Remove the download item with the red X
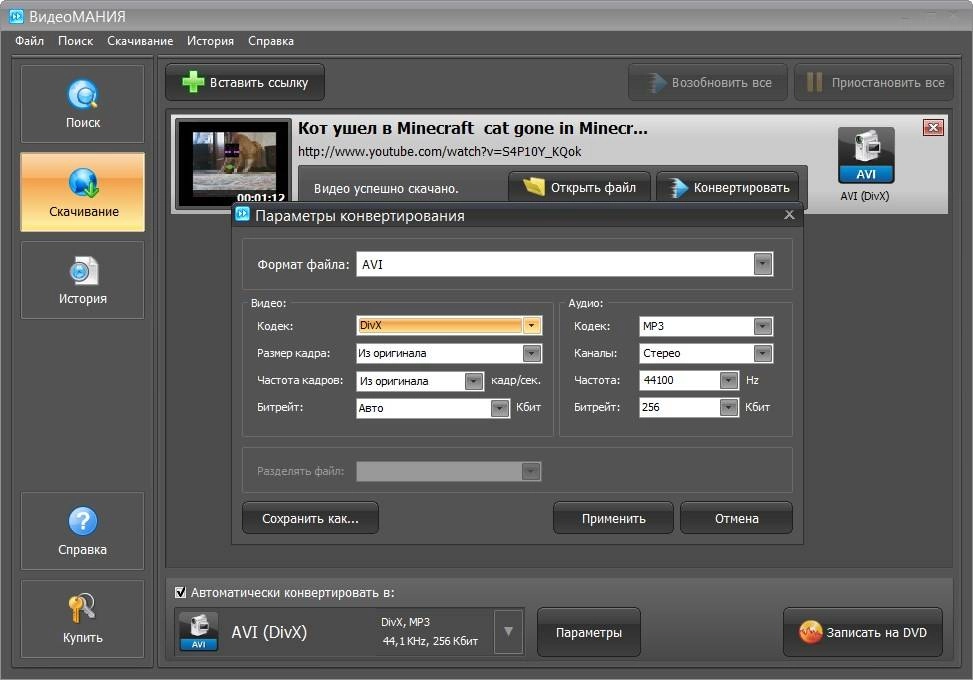973x680 pixels. click(933, 128)
